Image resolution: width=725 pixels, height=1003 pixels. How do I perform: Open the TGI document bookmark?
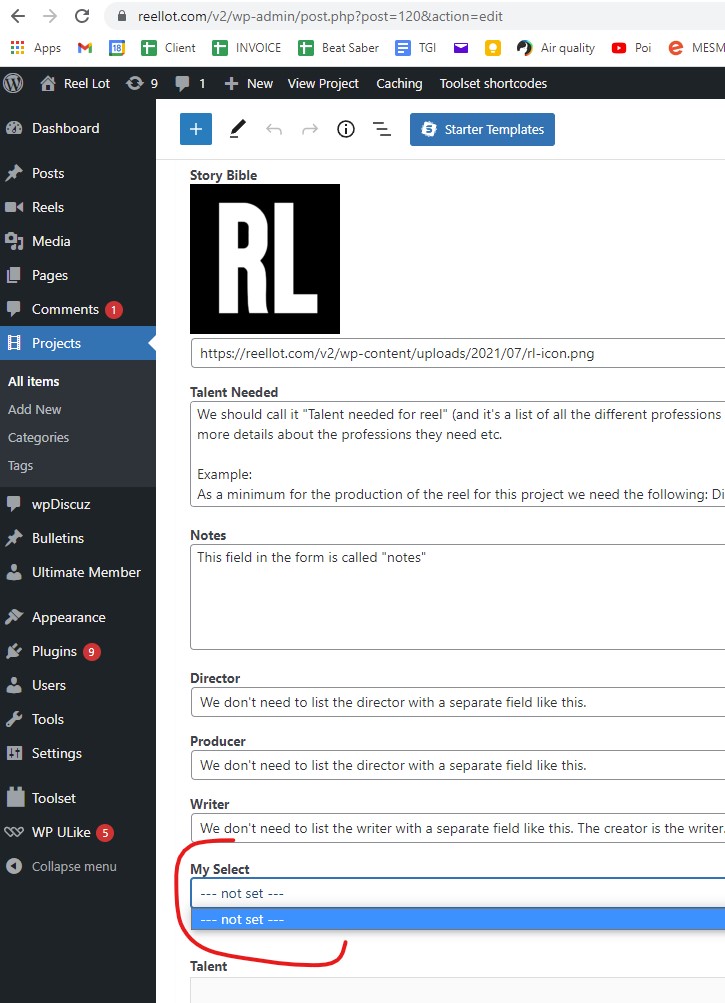[415, 48]
